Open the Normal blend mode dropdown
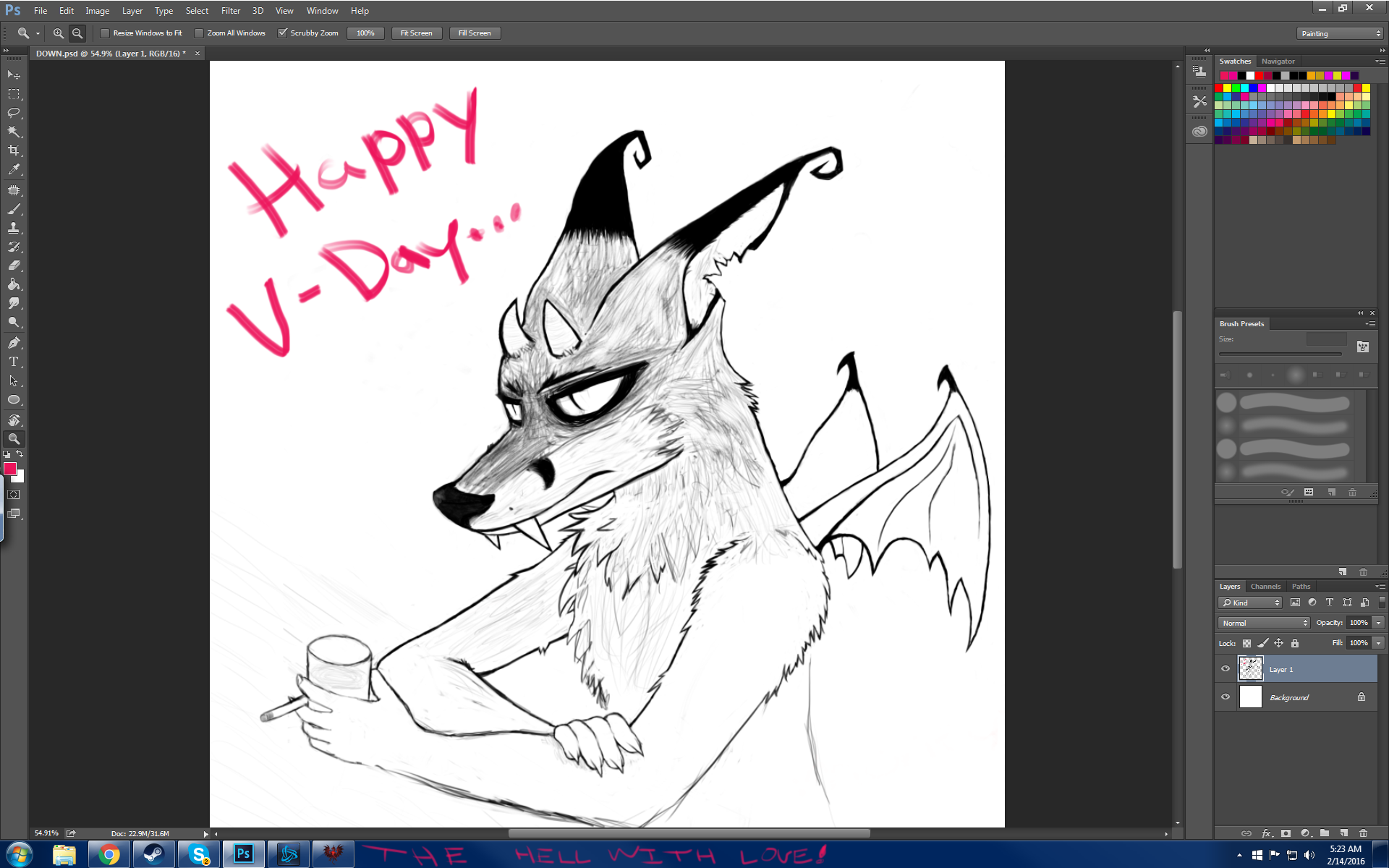The width and height of the screenshot is (1389, 868). point(1264,623)
